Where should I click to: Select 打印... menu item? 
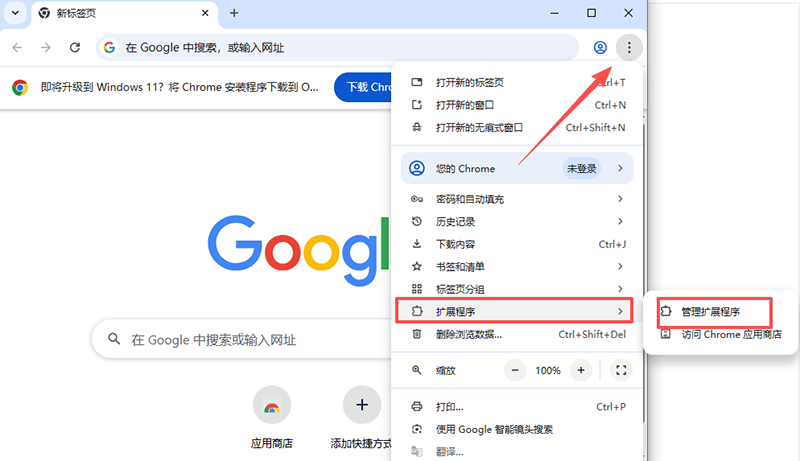pos(517,406)
